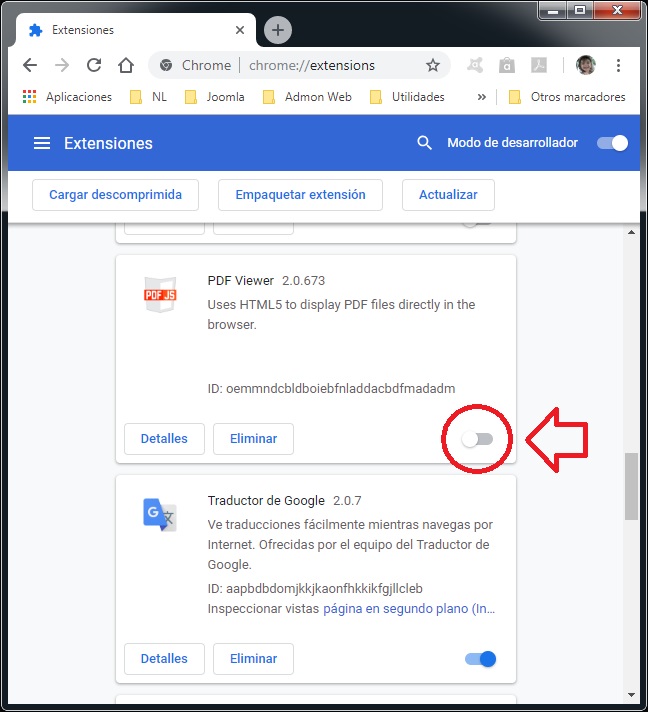The width and height of the screenshot is (648, 712).
Task: Open the Utilidades bookmarks folder
Action: click(x=407, y=97)
